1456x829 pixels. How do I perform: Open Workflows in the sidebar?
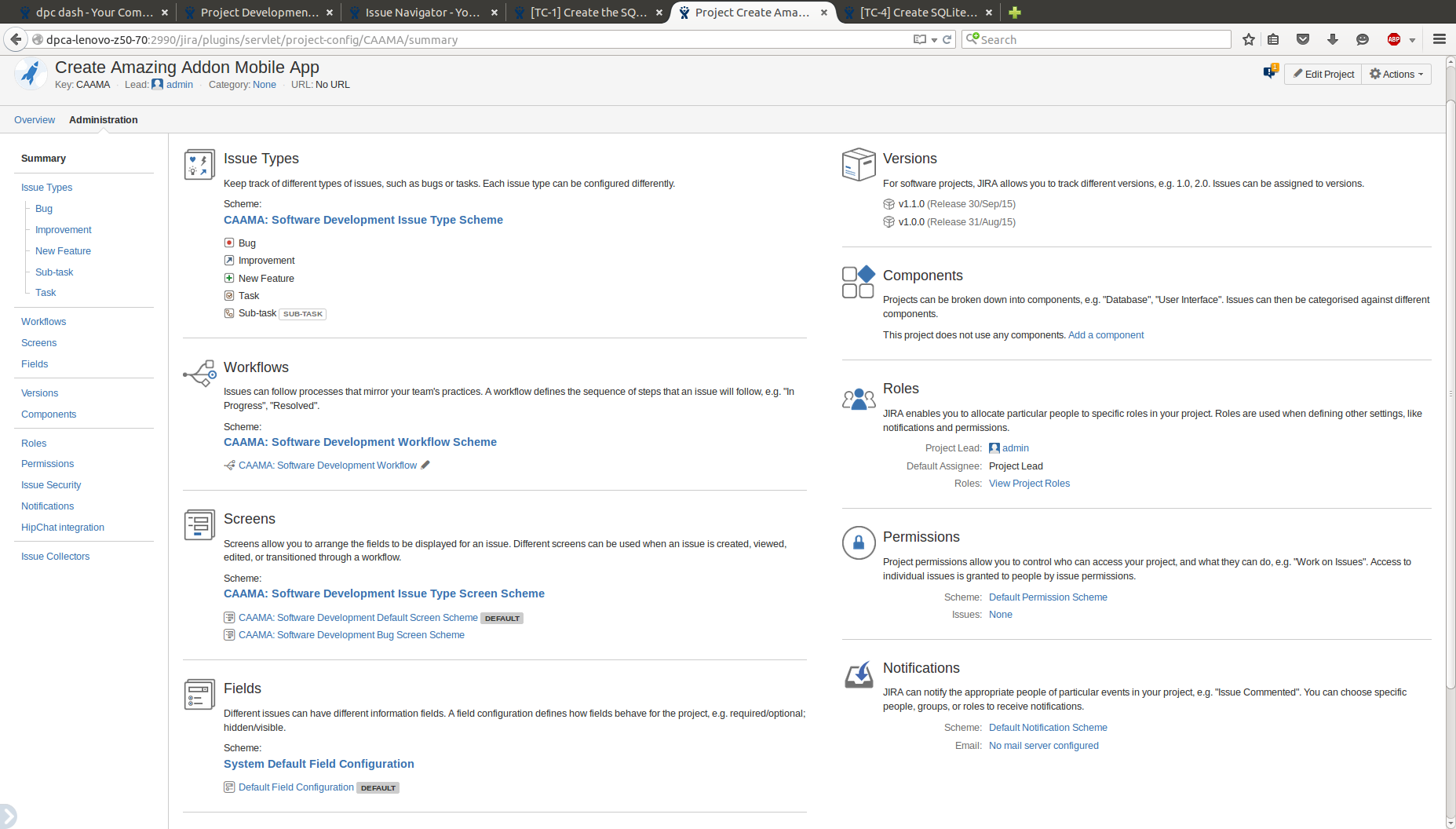click(x=43, y=321)
